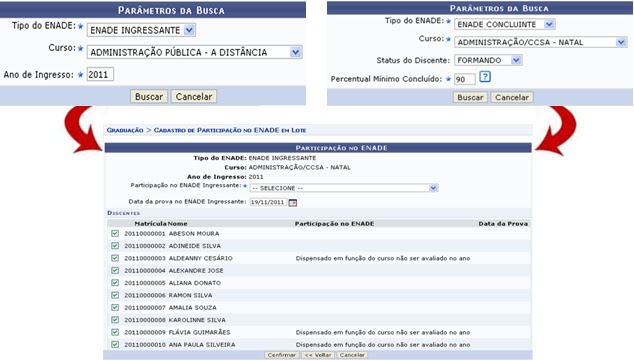Click matrícula 20110000001

pyautogui.click(x=145, y=234)
